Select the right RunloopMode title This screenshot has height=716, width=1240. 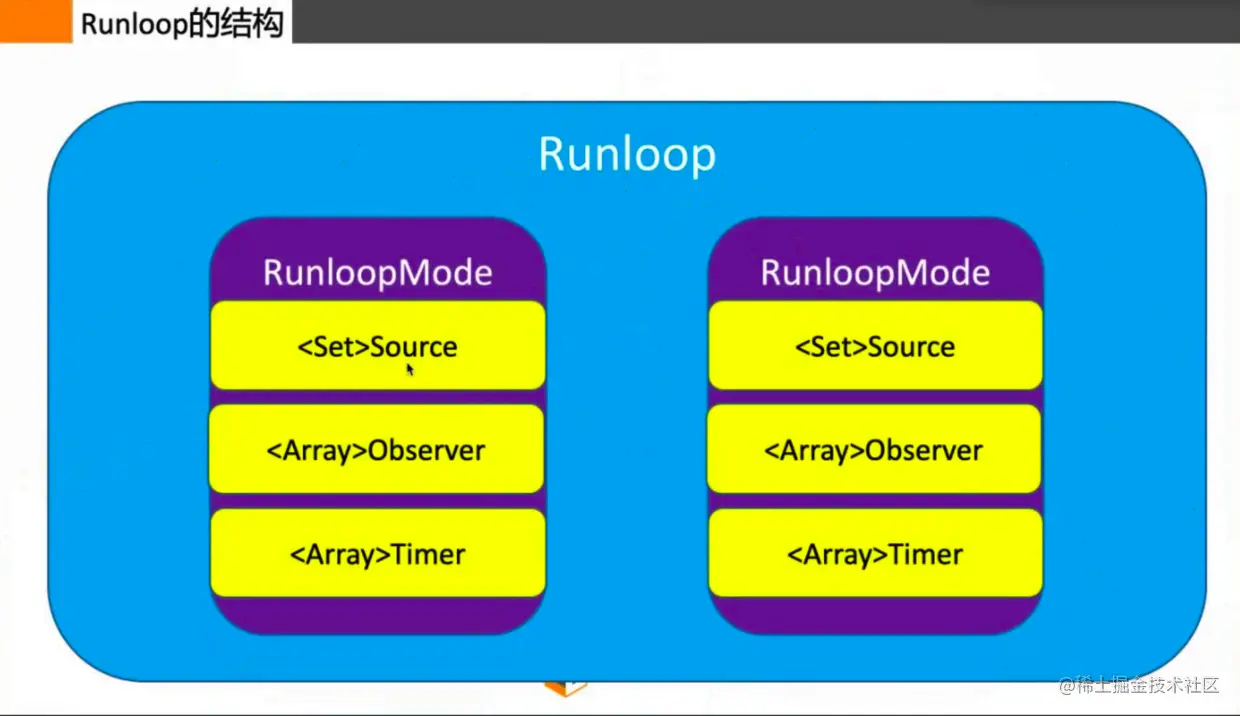click(x=875, y=273)
